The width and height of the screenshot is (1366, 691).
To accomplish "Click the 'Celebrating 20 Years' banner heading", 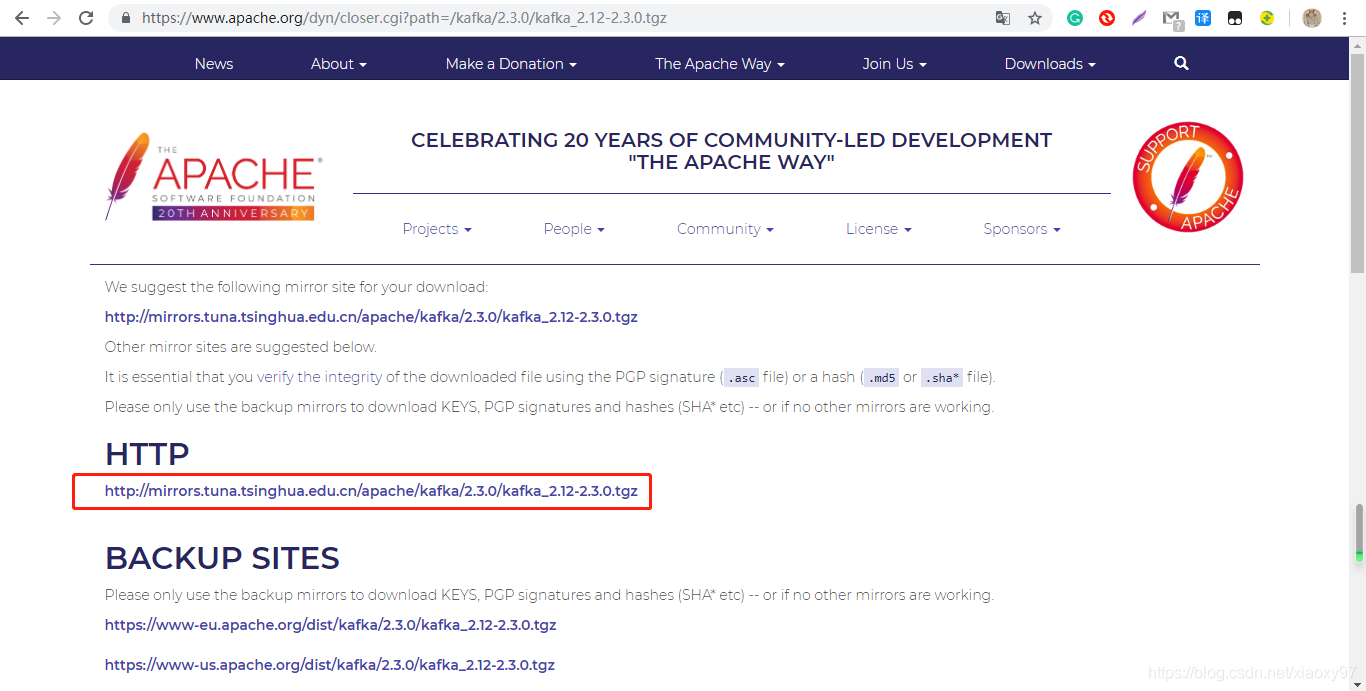I will pyautogui.click(x=731, y=151).
